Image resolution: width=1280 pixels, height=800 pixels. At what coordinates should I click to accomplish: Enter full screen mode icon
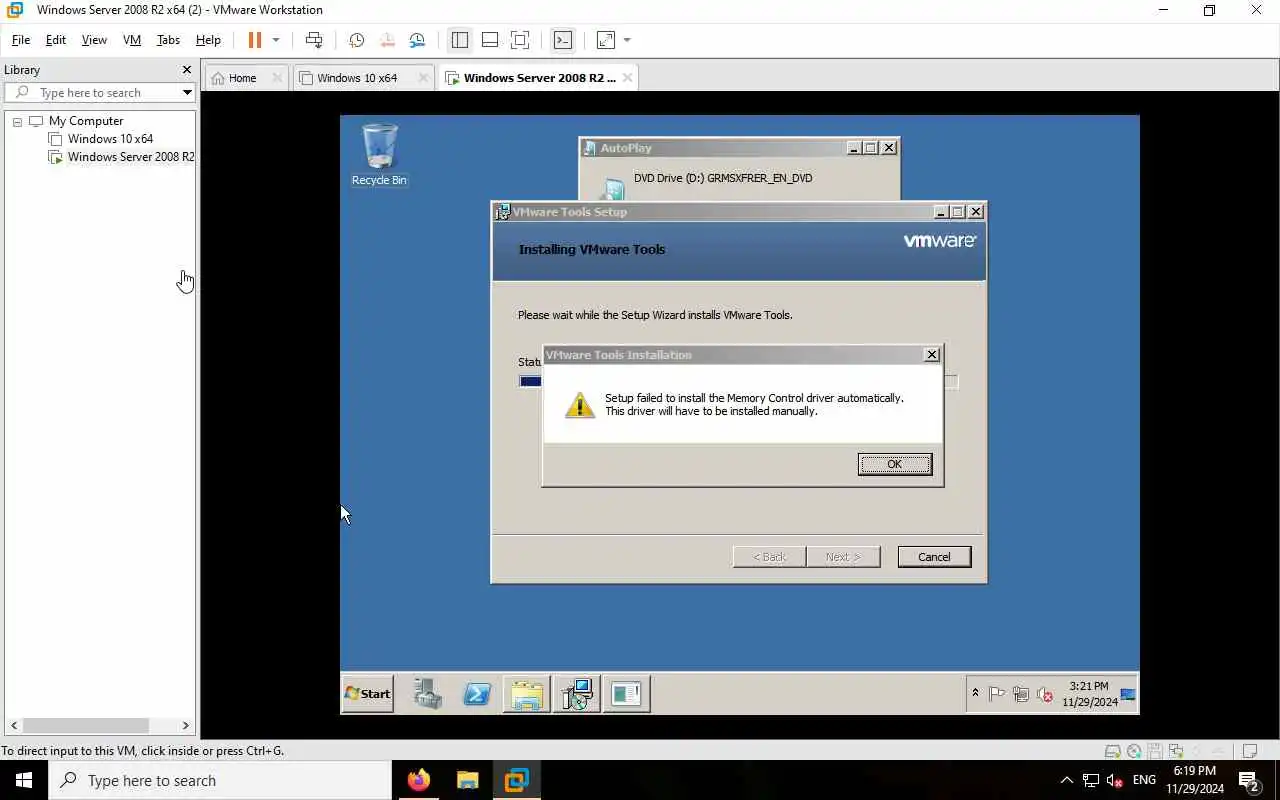(x=520, y=40)
